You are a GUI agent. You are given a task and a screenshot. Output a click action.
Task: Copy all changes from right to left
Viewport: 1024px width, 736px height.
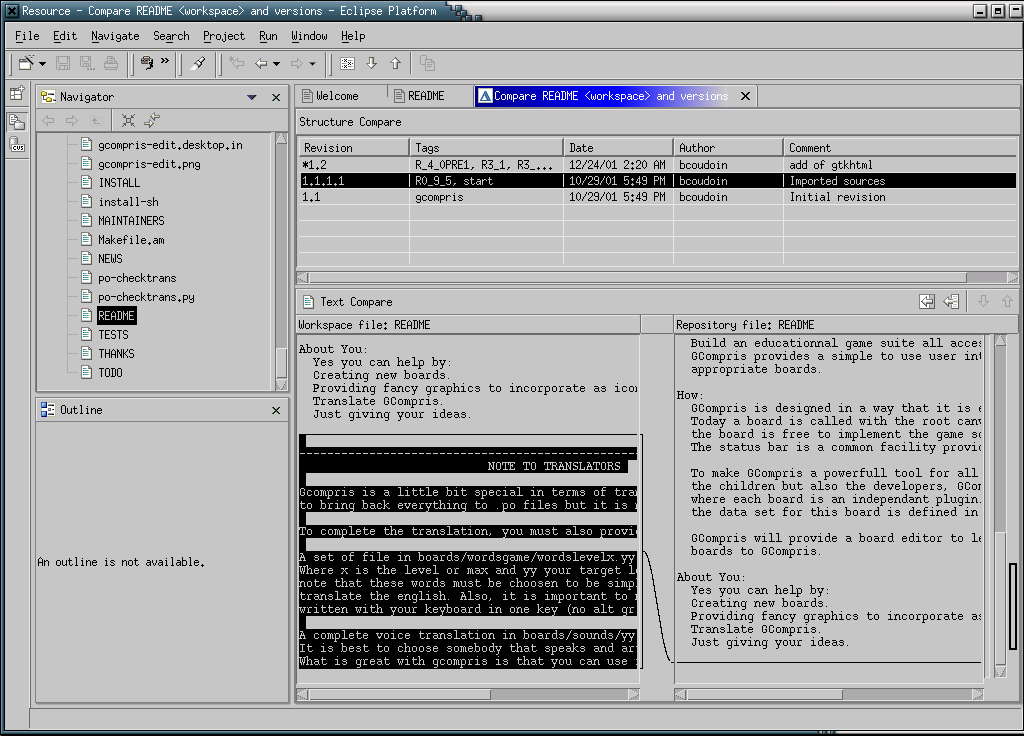927,301
